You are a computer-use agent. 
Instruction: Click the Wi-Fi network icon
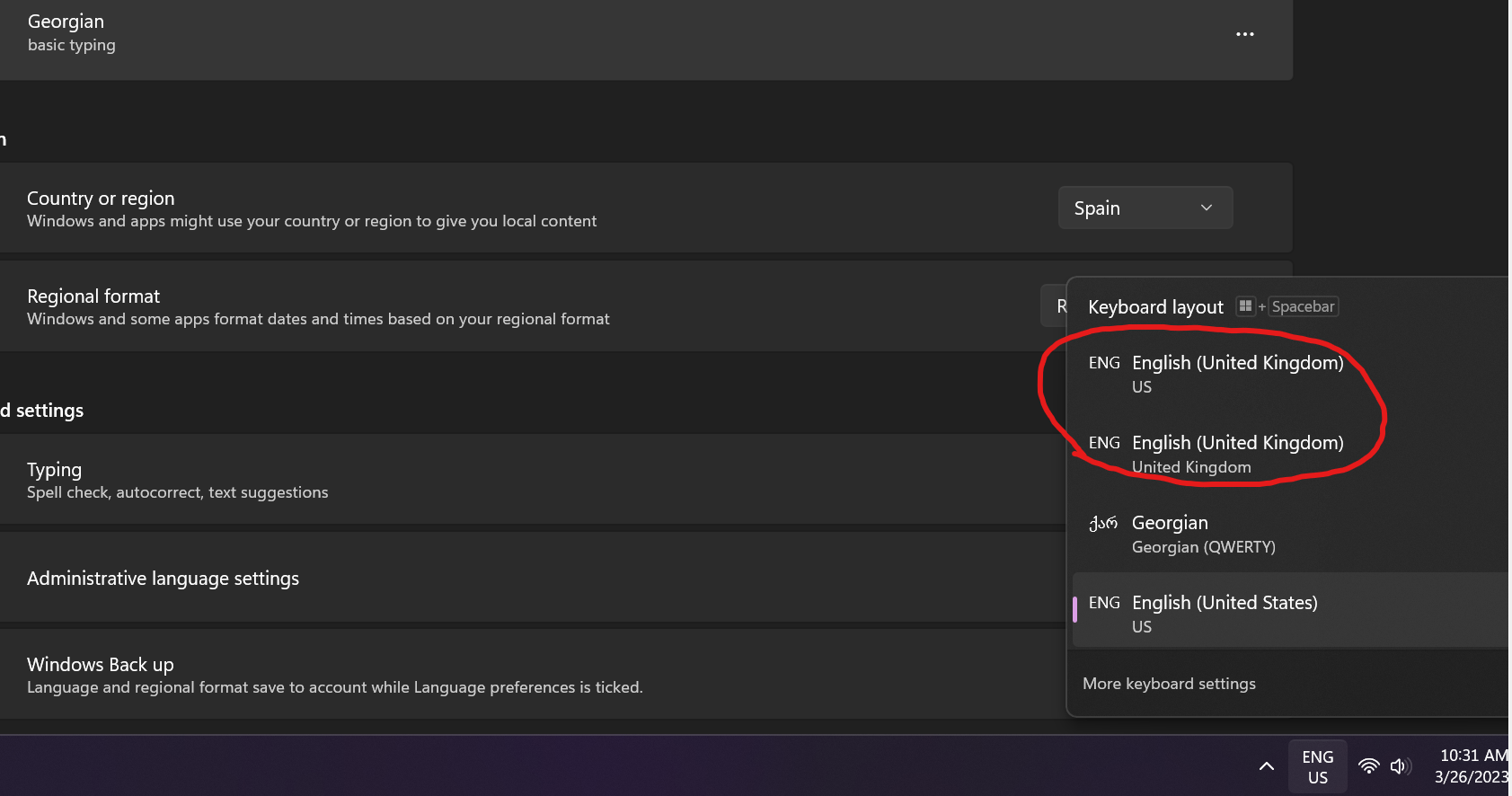coord(1368,766)
